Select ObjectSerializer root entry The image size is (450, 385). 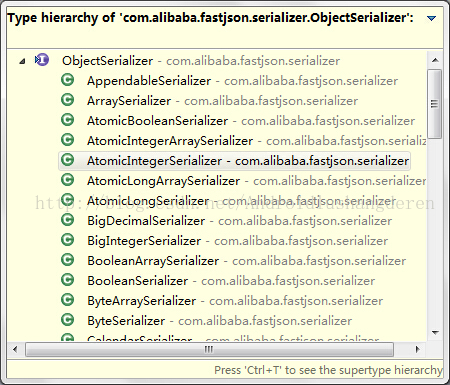click(201, 61)
